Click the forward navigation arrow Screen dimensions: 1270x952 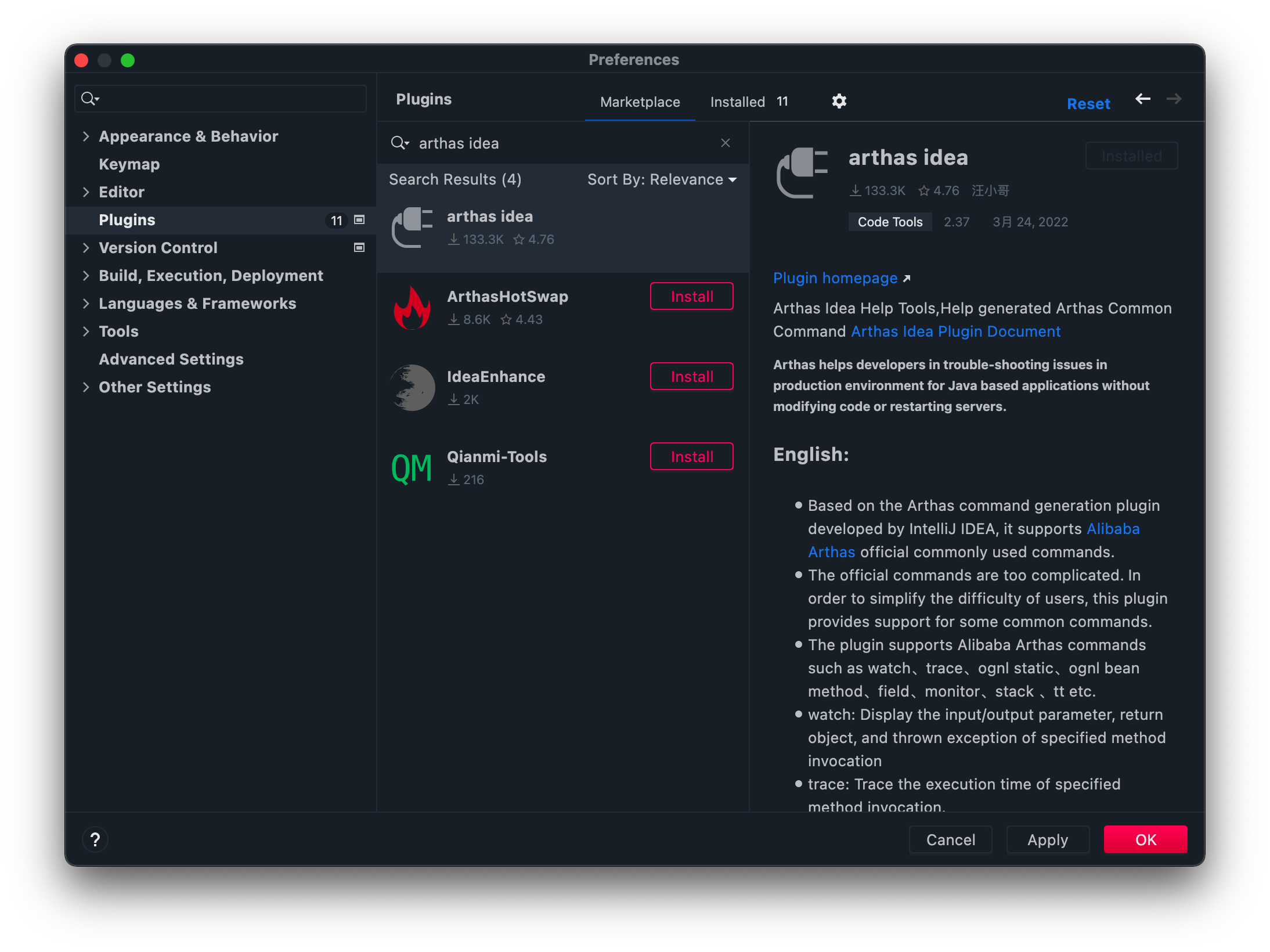[1174, 99]
